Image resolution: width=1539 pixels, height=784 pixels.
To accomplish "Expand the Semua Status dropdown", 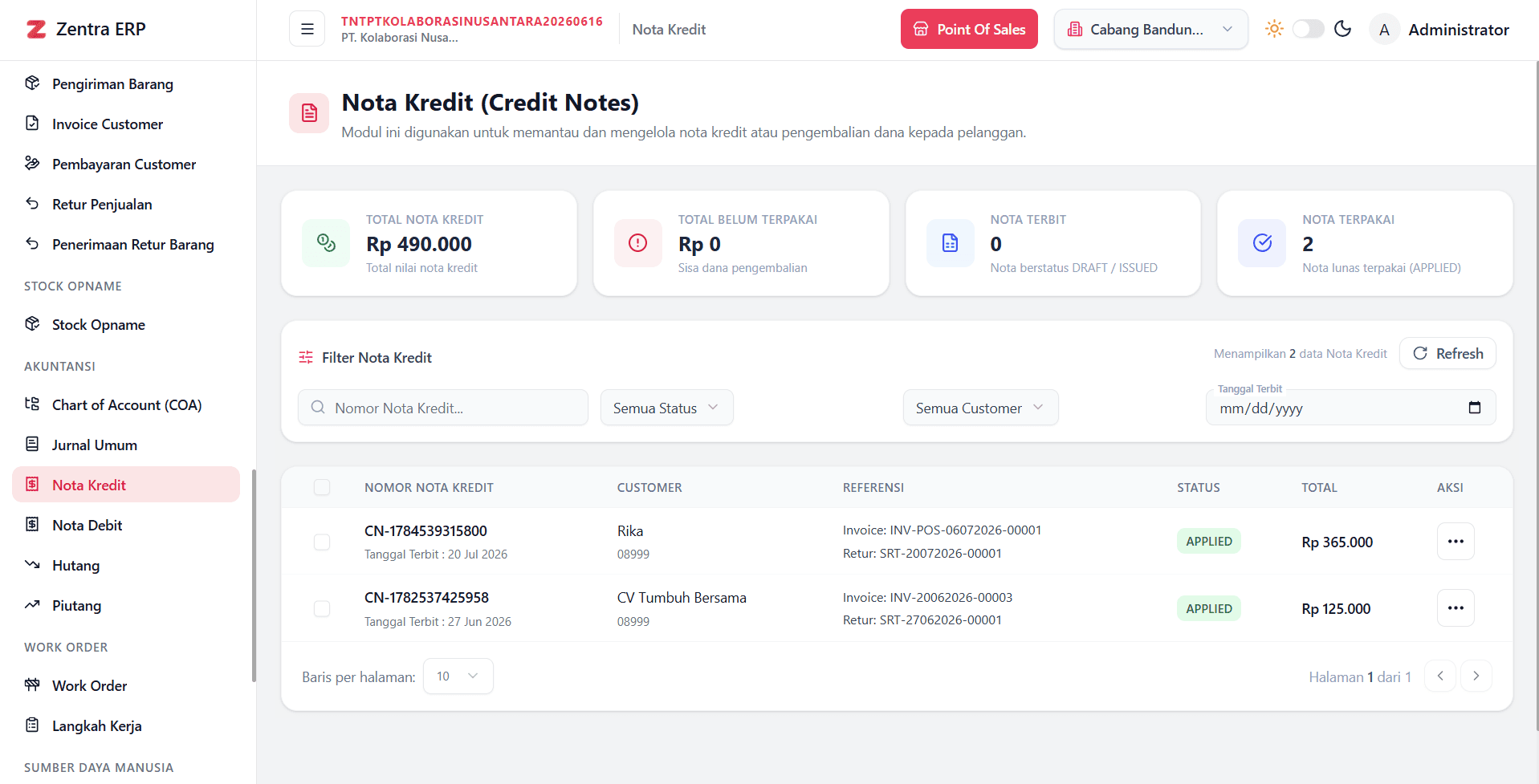I will (666, 408).
